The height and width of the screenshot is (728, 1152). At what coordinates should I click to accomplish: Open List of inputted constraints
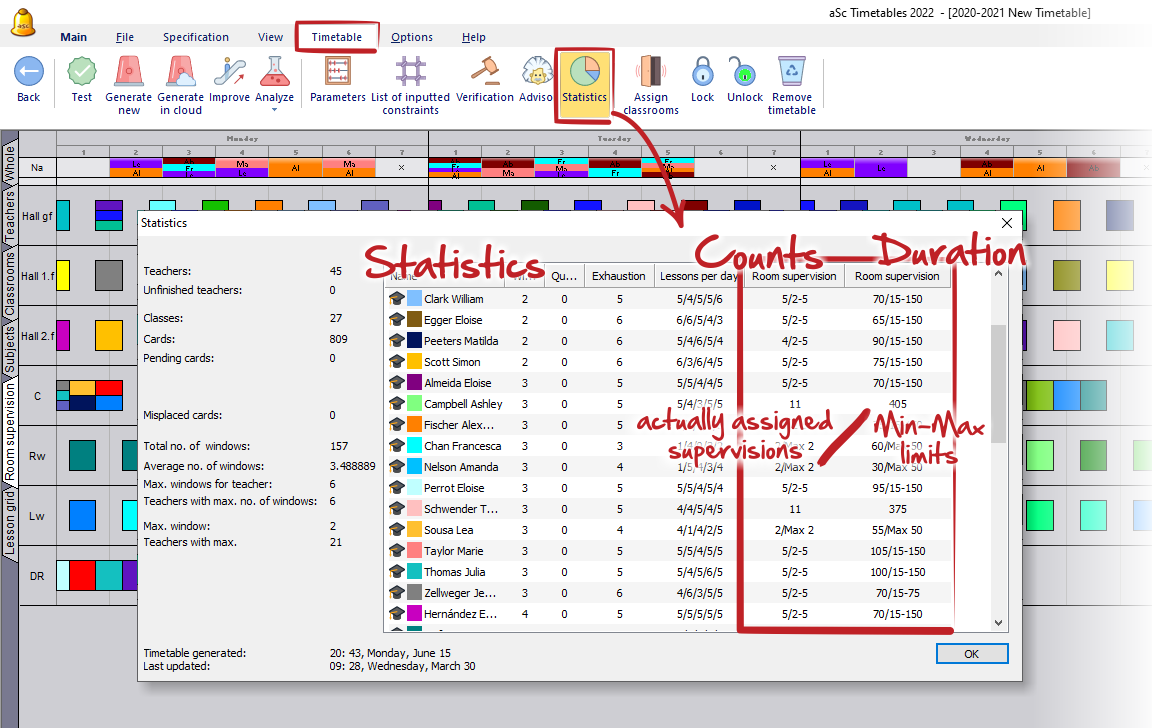click(410, 72)
